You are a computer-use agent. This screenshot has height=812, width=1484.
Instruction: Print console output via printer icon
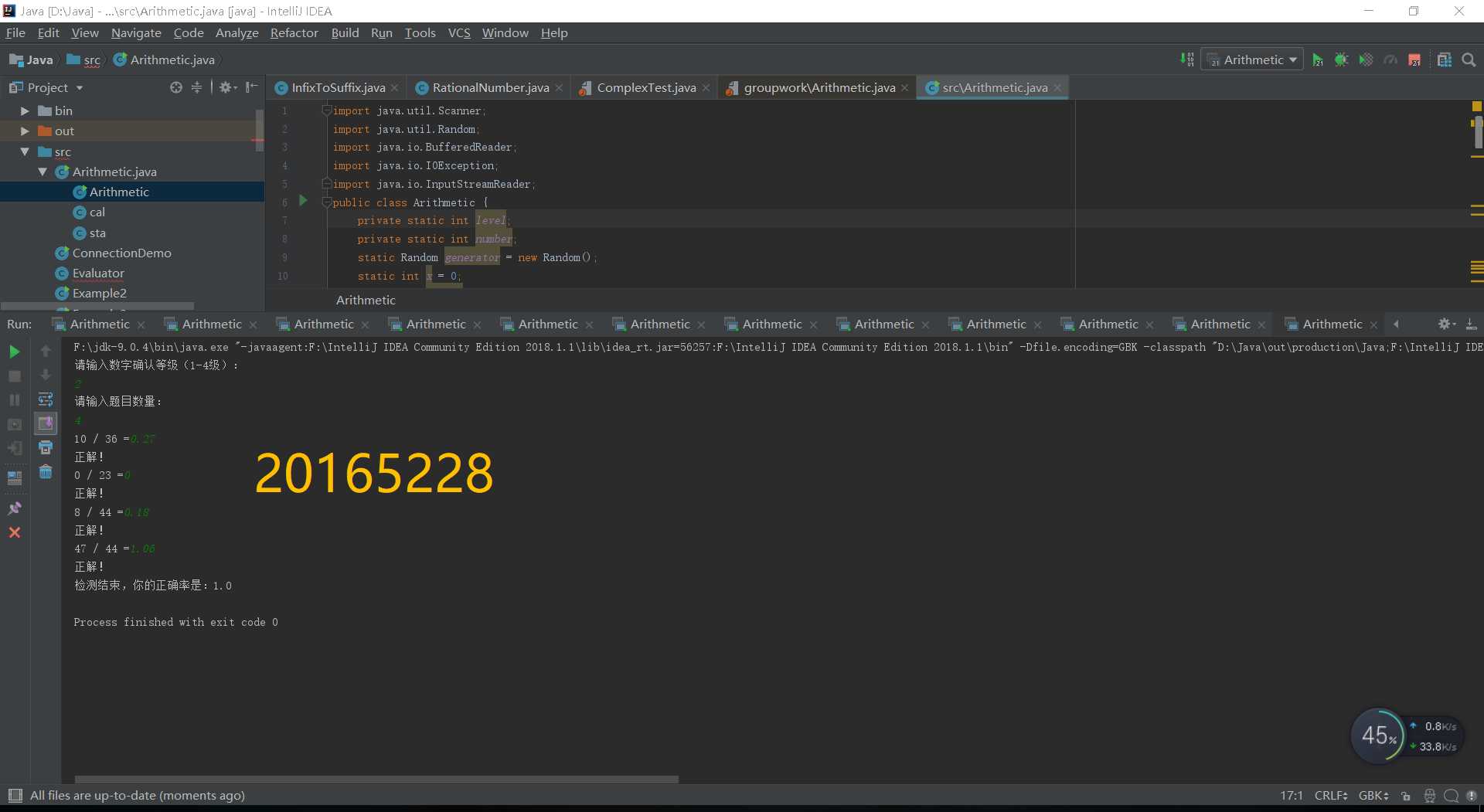pos(46,447)
